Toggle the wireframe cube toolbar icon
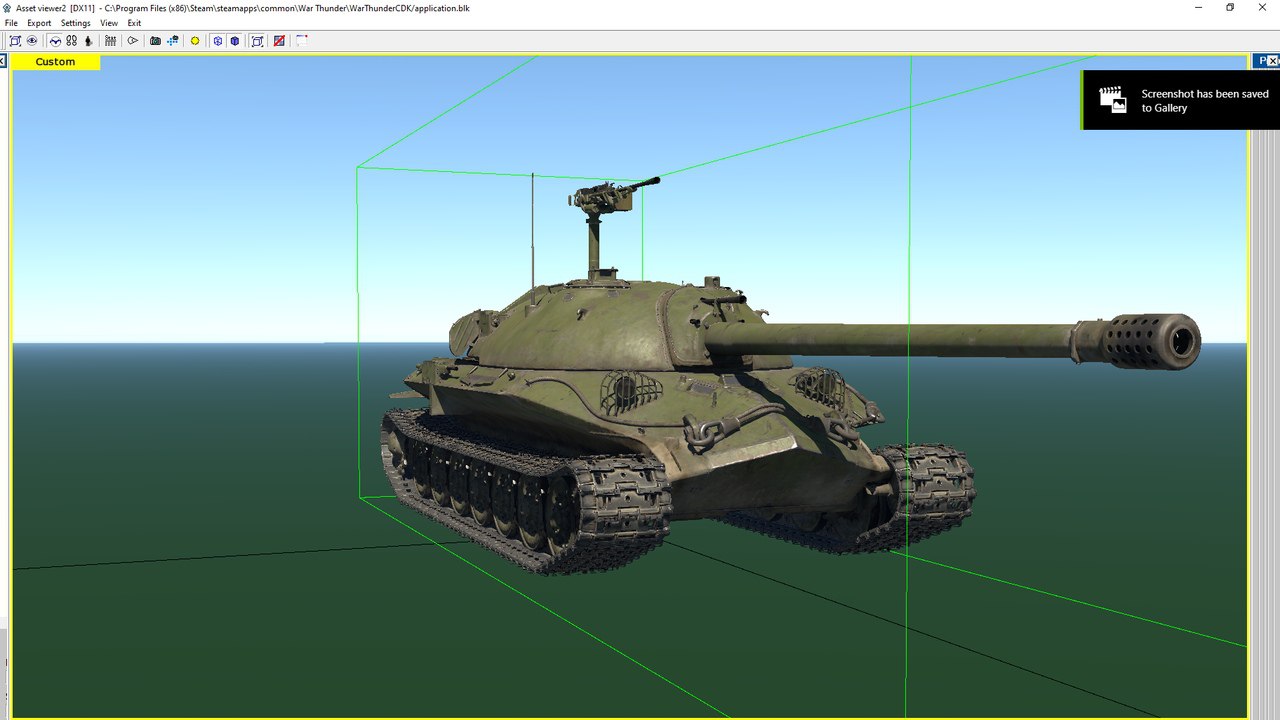The height and width of the screenshot is (720, 1280). pos(217,41)
